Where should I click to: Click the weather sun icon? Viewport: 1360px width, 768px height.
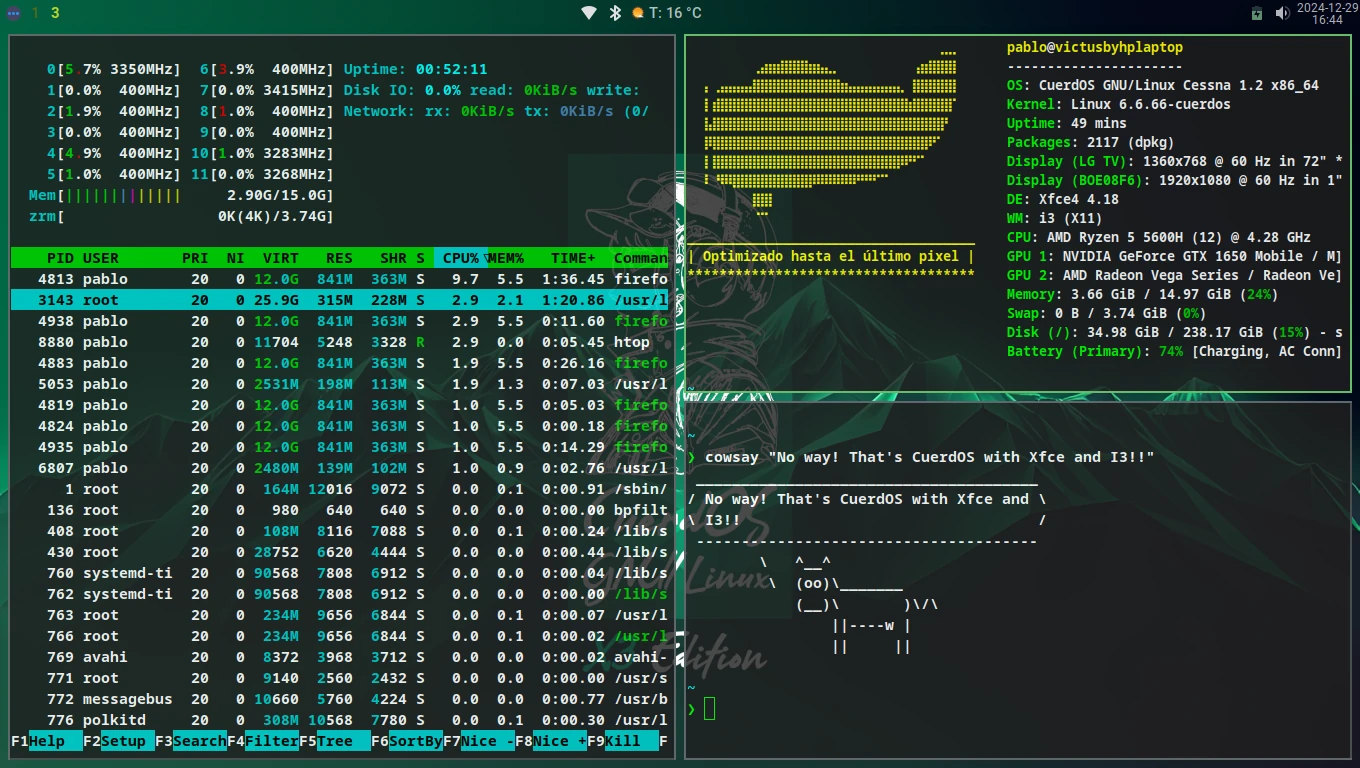(x=638, y=13)
